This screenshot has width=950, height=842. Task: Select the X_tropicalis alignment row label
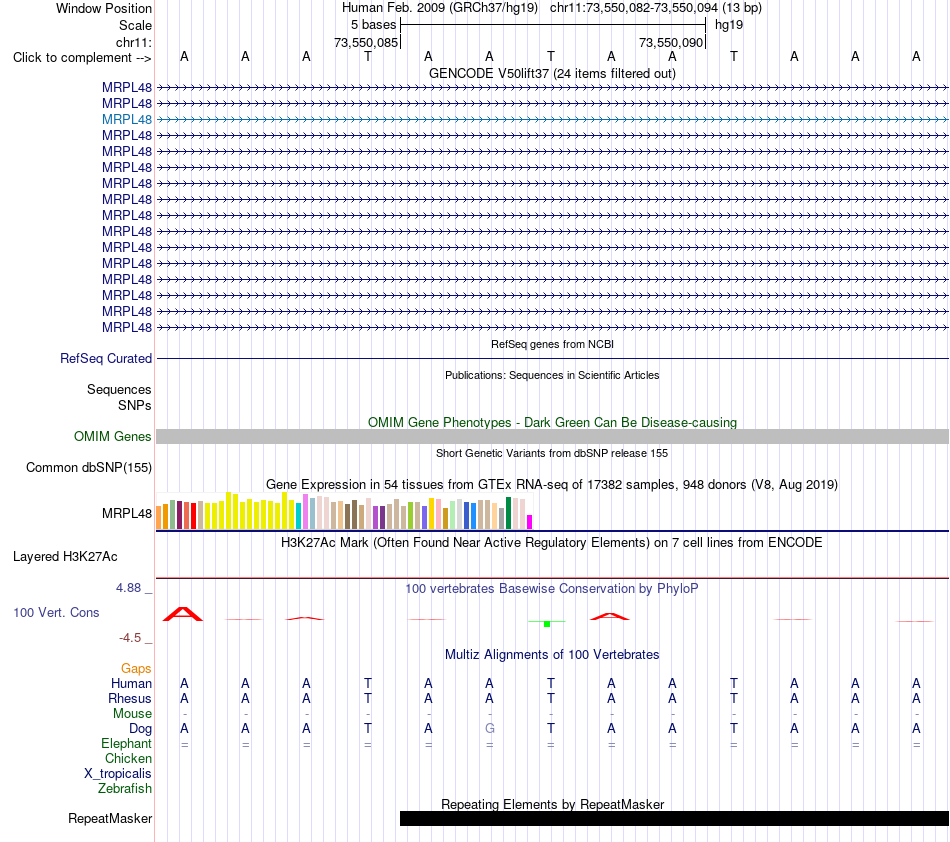tap(118, 774)
